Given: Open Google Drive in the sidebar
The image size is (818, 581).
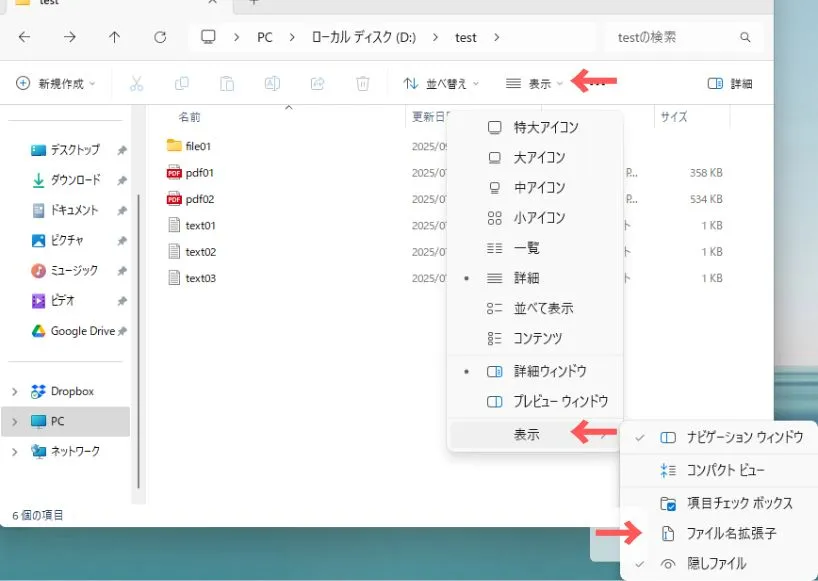Looking at the screenshot, I should pos(82,331).
